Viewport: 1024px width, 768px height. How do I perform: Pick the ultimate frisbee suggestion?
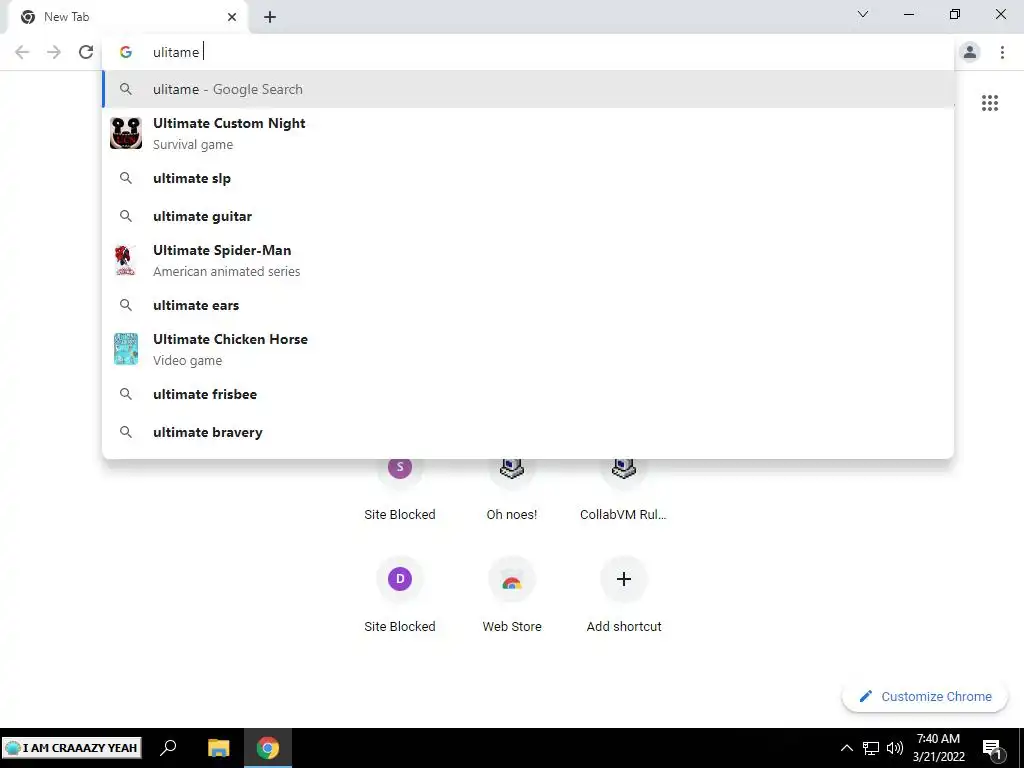click(528, 394)
